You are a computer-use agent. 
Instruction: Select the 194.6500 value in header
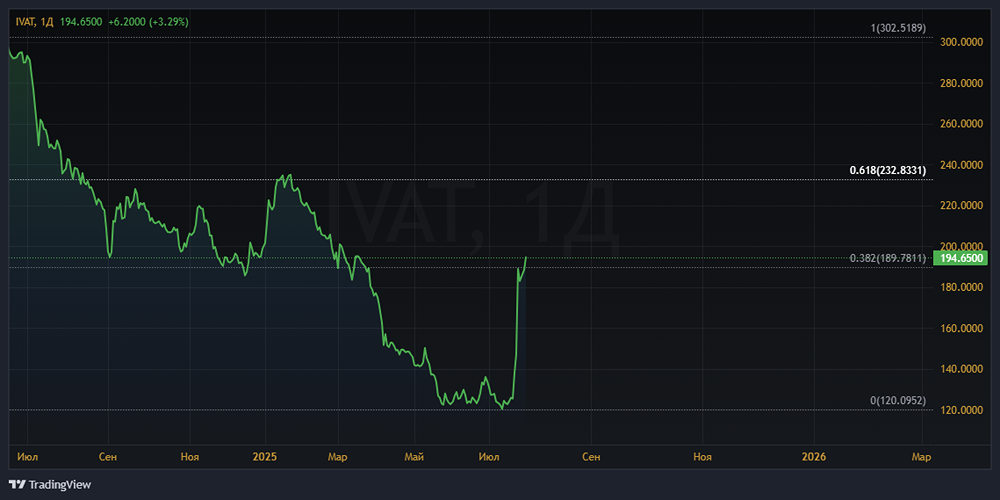81,22
